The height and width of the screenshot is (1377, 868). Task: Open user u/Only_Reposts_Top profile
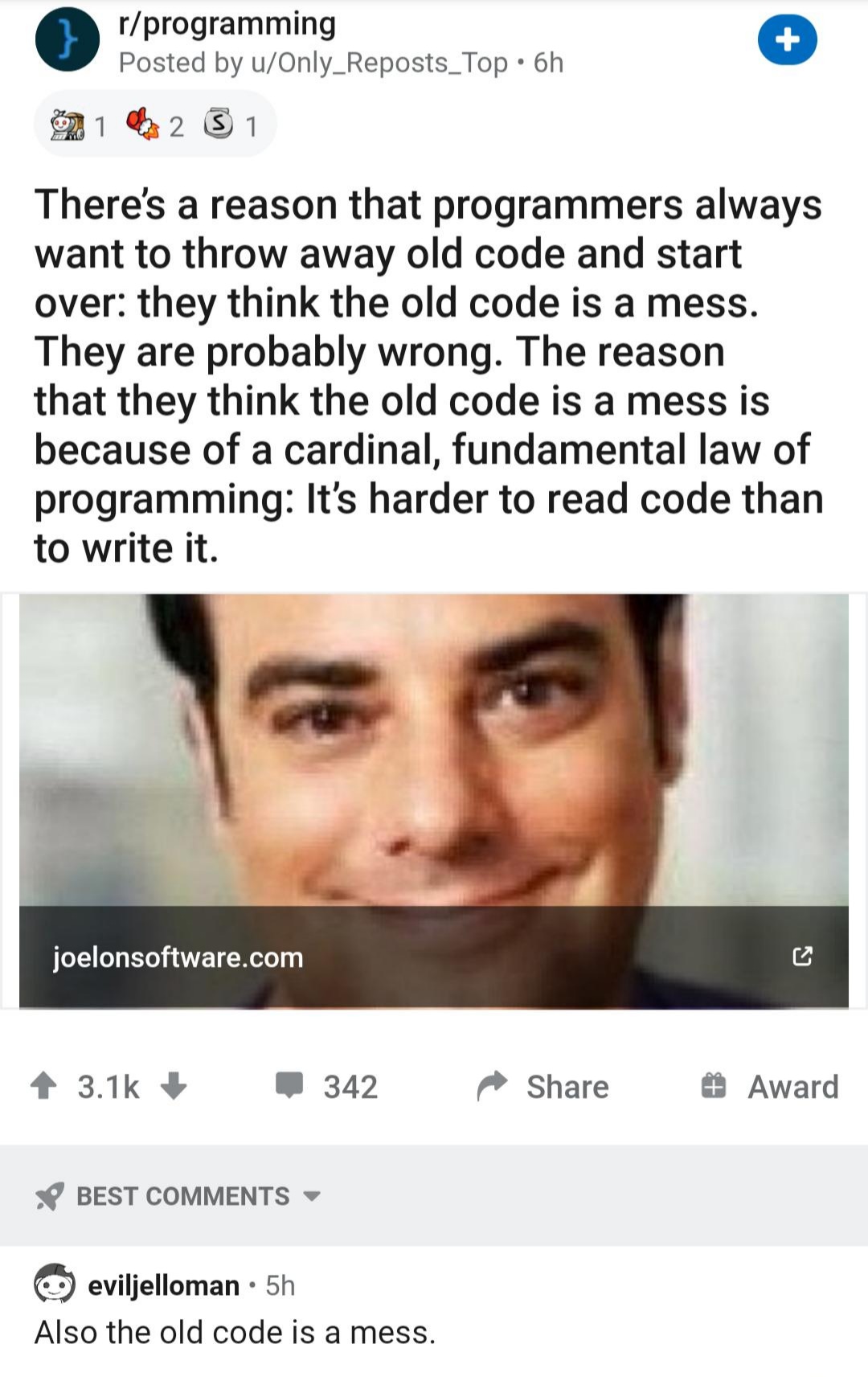pos(379,62)
